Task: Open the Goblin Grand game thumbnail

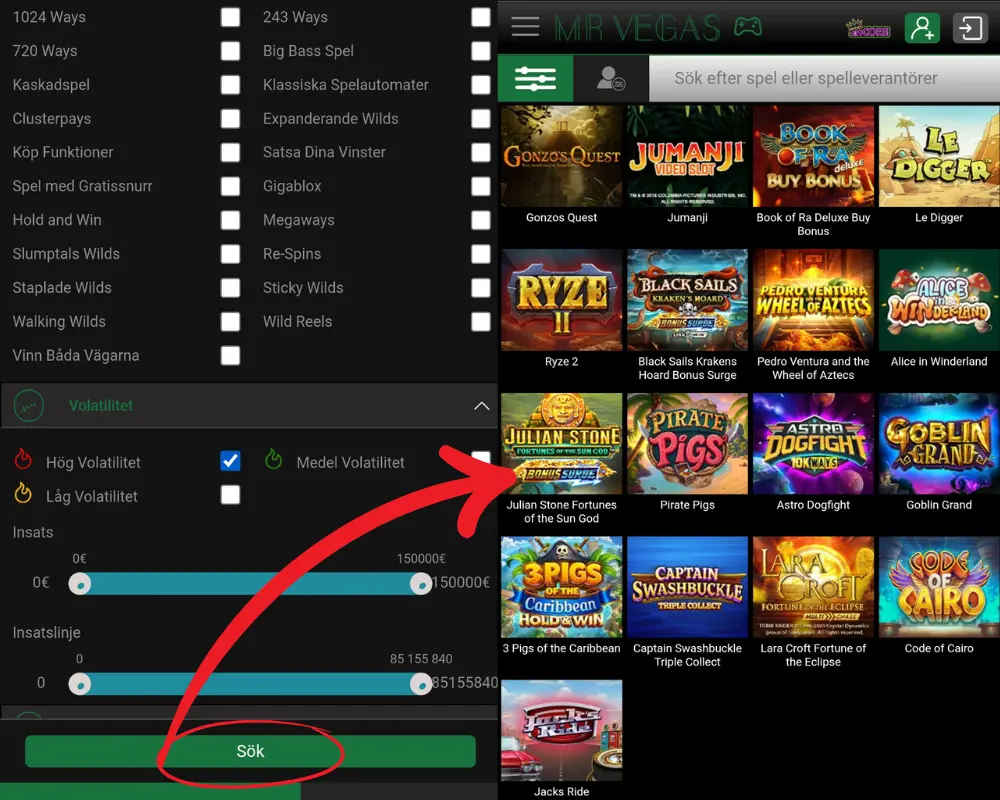Action: click(939, 443)
